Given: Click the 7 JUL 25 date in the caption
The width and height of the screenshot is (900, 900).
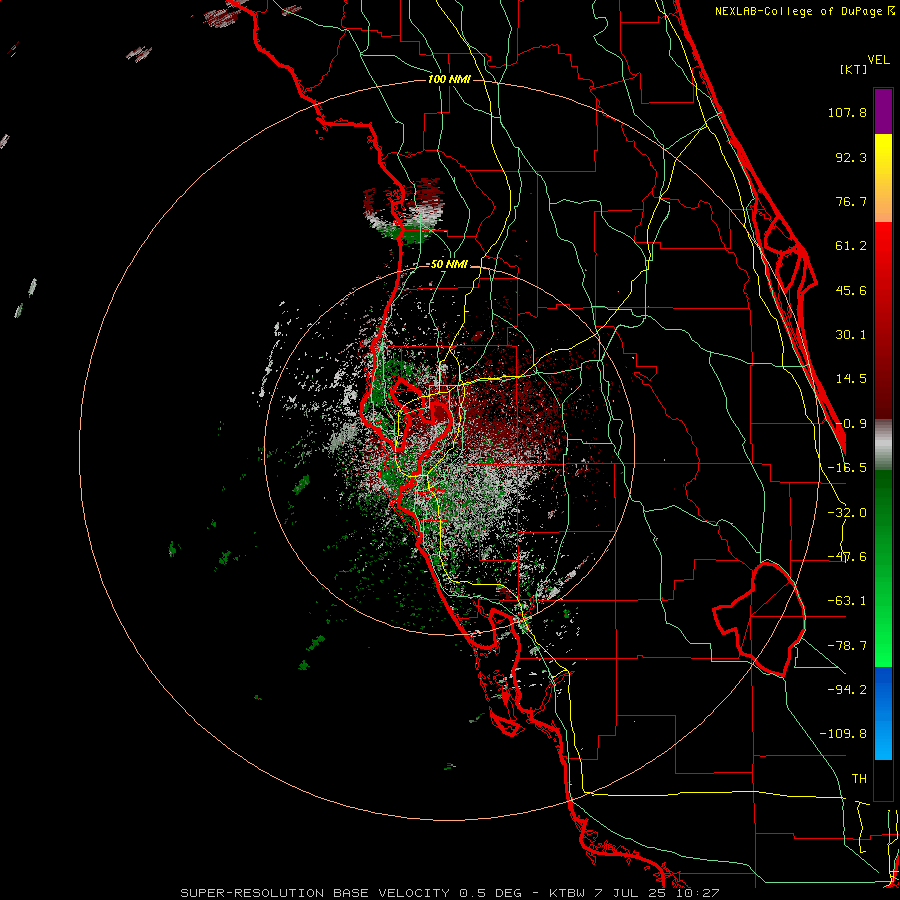Looking at the screenshot, I should pyautogui.click(x=630, y=893).
